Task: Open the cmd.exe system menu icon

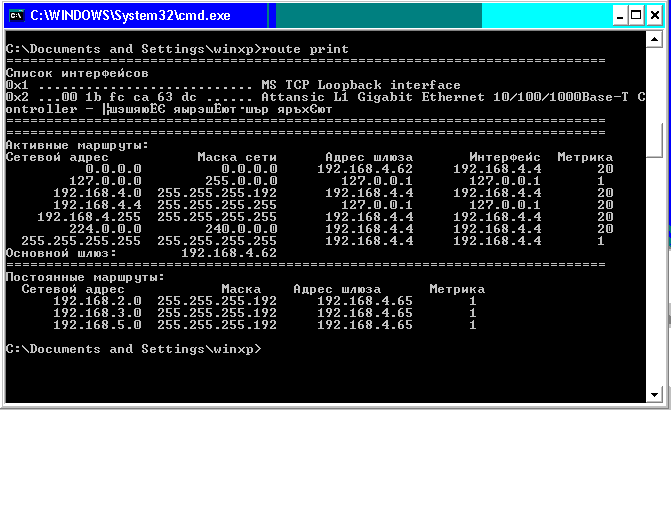Action: (x=16, y=15)
